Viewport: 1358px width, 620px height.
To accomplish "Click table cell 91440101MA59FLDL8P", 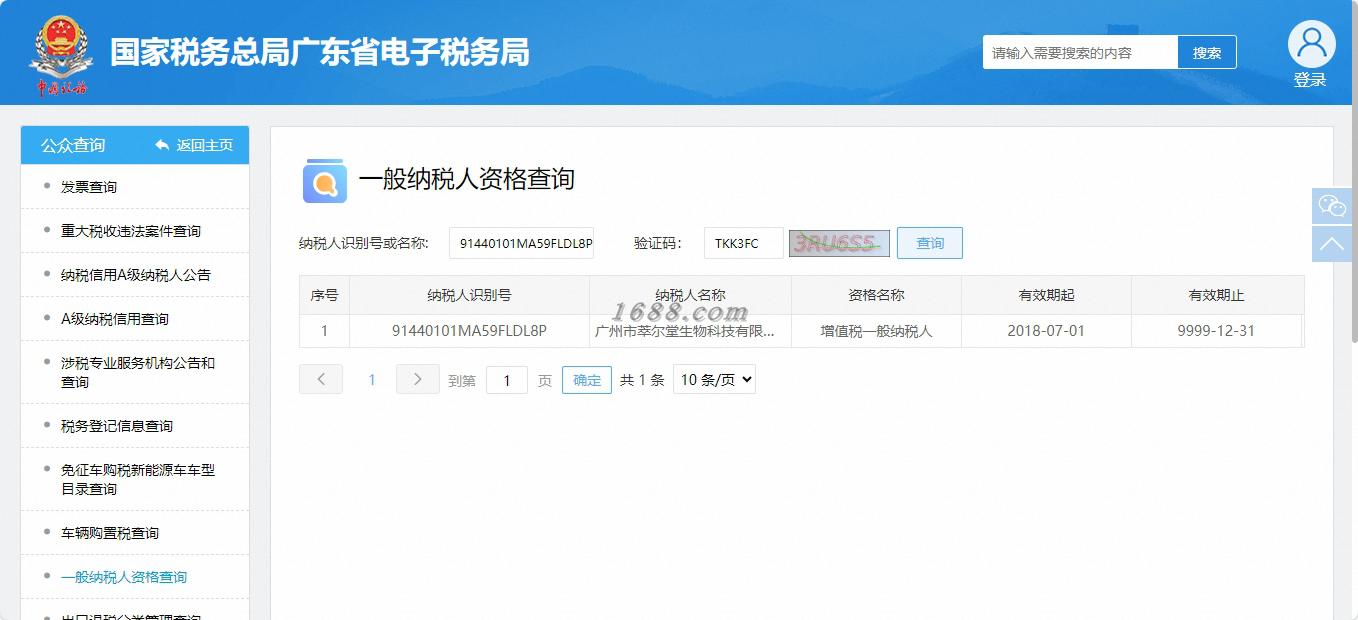I will [469, 331].
